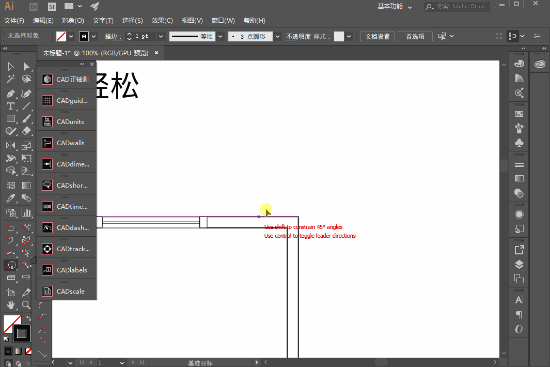550x367 pixels.
Task: Set paint mode to Gradient
Action: pyautogui.click(x=18, y=351)
